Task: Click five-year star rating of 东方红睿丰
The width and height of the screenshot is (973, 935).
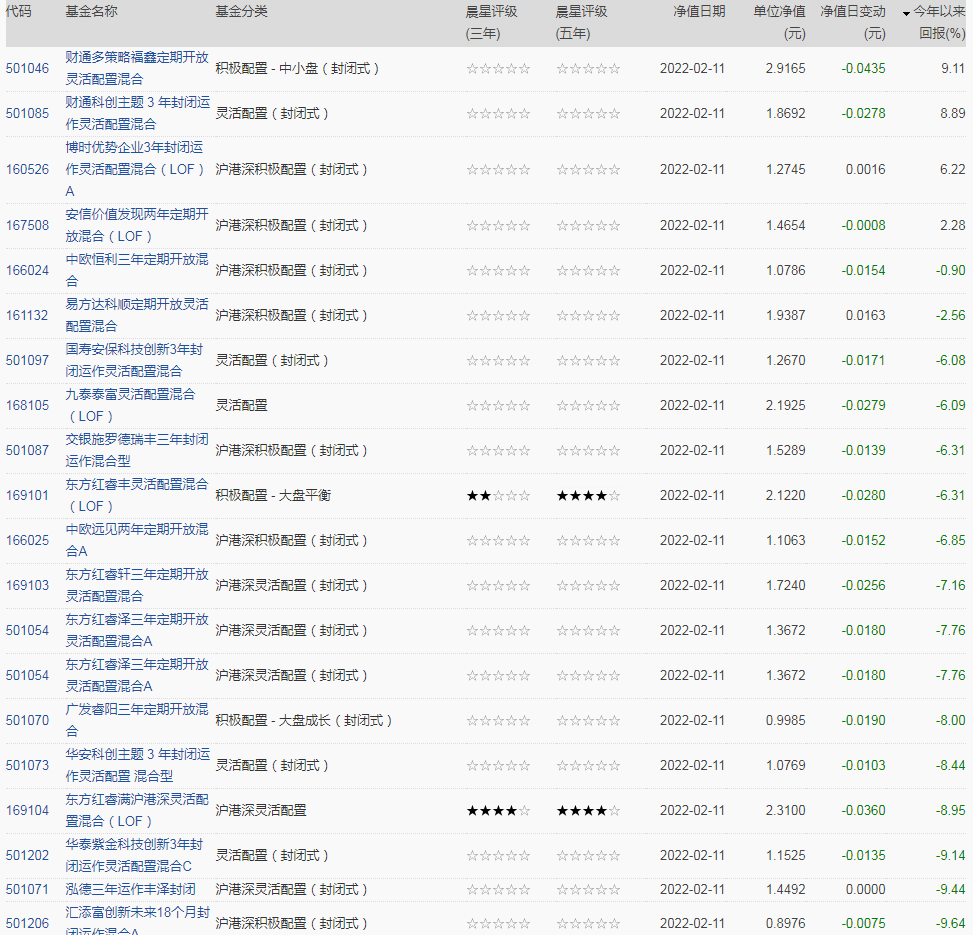Action: (x=588, y=496)
